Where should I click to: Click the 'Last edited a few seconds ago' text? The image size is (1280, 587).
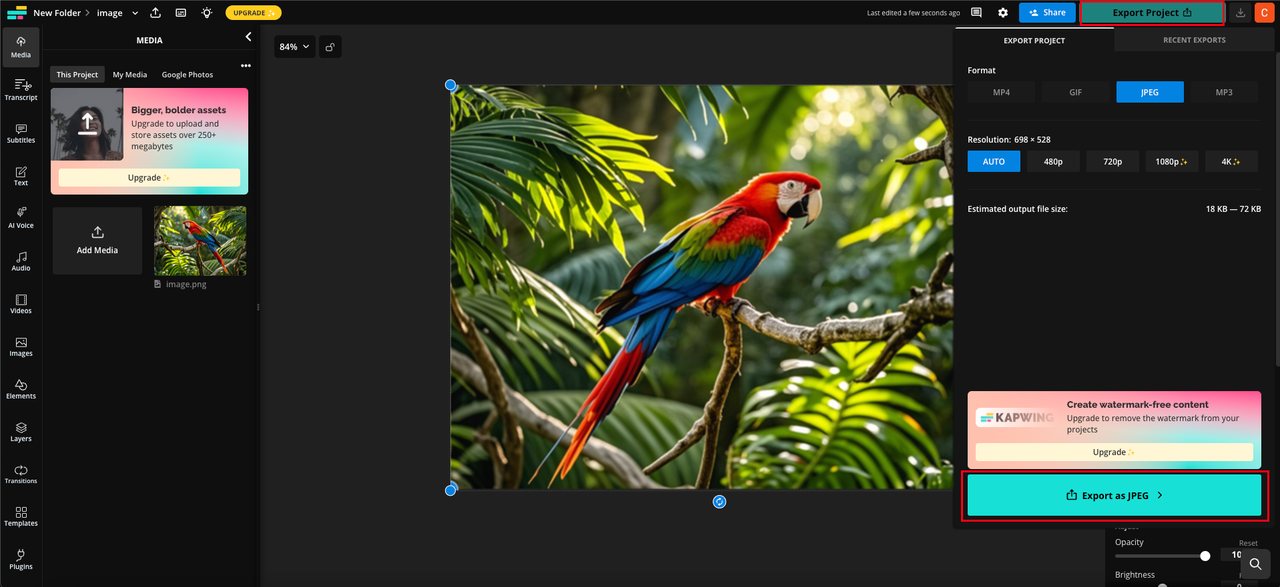pyautogui.click(x=913, y=13)
